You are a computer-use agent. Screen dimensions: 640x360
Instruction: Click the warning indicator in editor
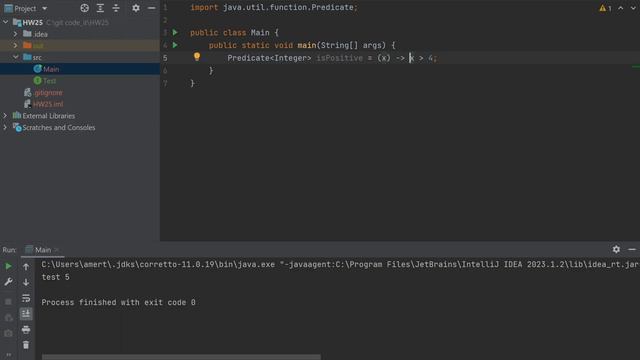tap(605, 8)
